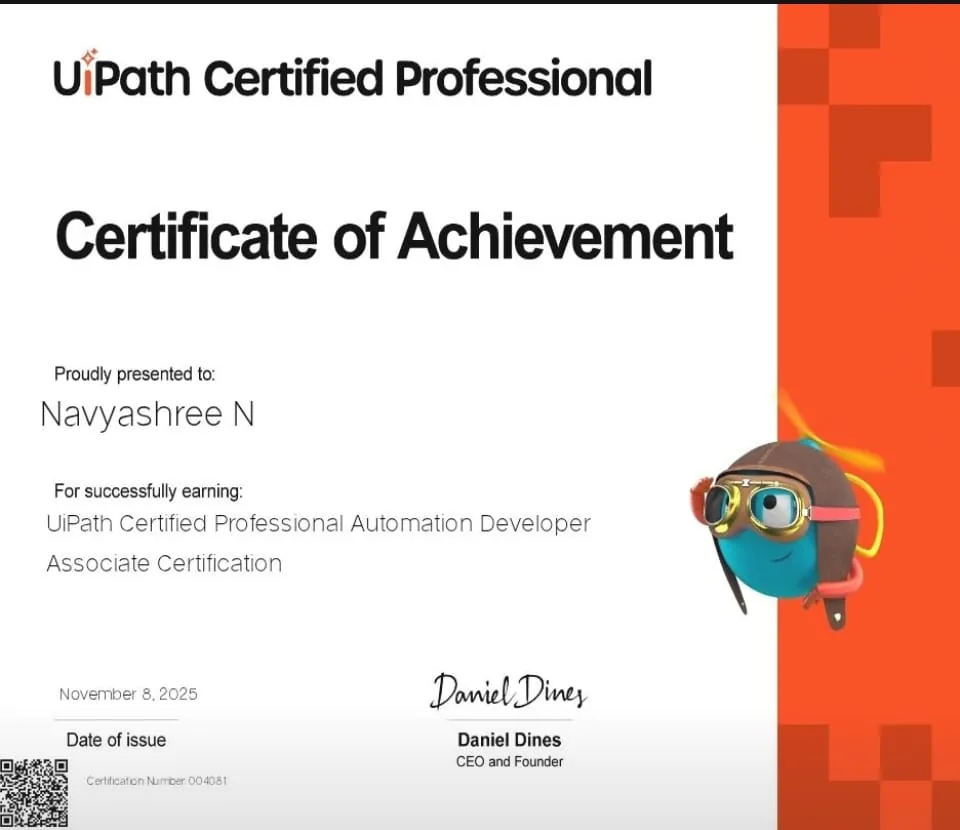Click the Daniel Dines handwritten signature
This screenshot has width=960, height=830.
tap(508, 692)
